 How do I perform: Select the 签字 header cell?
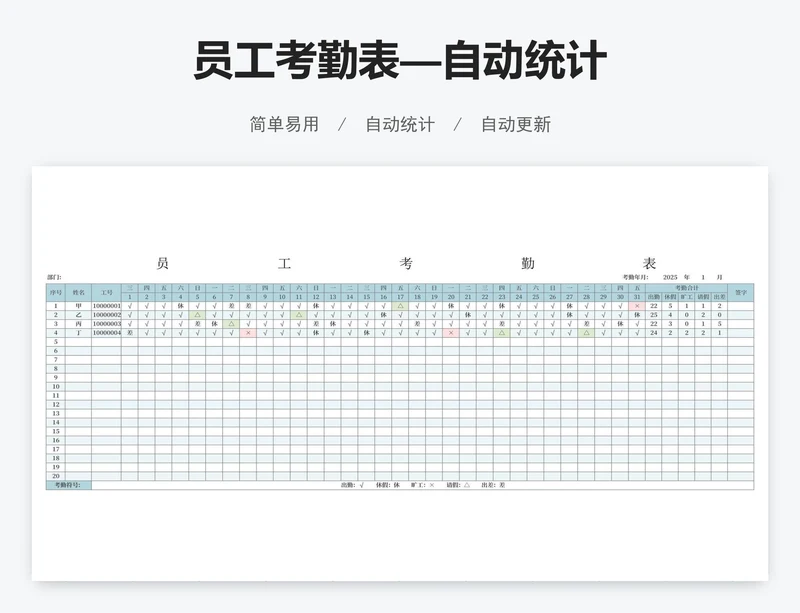pos(740,292)
